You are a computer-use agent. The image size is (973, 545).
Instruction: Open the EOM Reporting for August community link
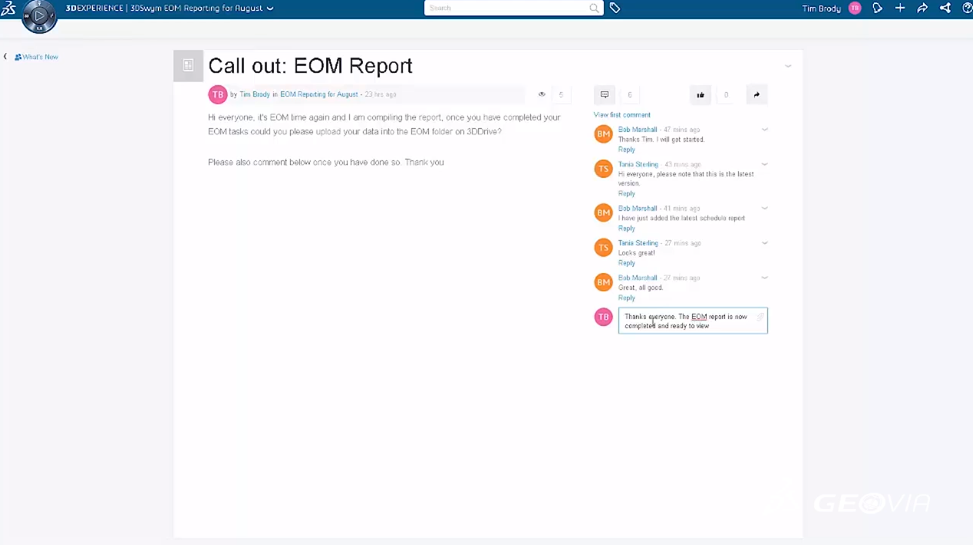click(x=319, y=95)
